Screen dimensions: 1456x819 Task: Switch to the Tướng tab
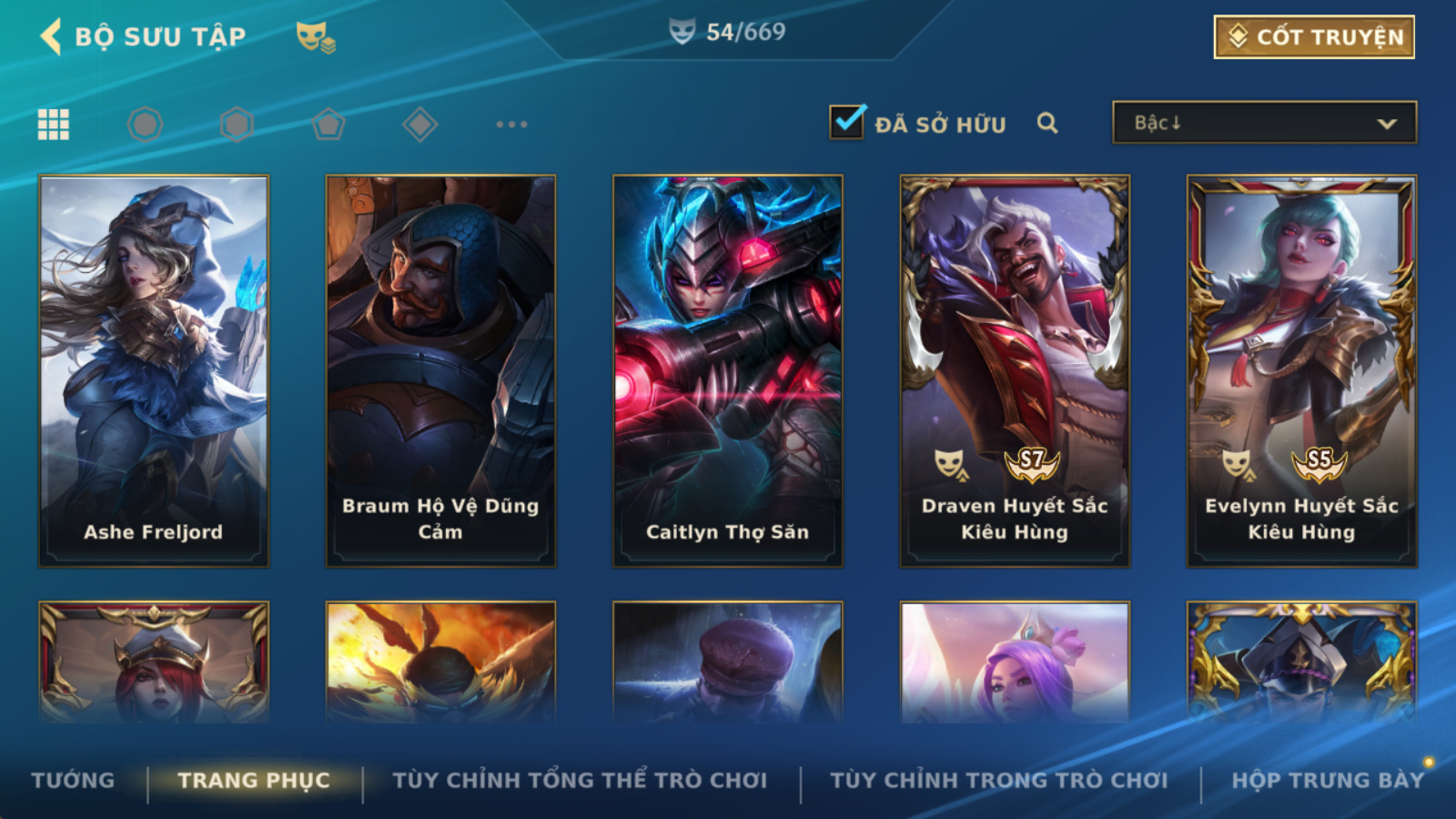pyautogui.click(x=73, y=780)
